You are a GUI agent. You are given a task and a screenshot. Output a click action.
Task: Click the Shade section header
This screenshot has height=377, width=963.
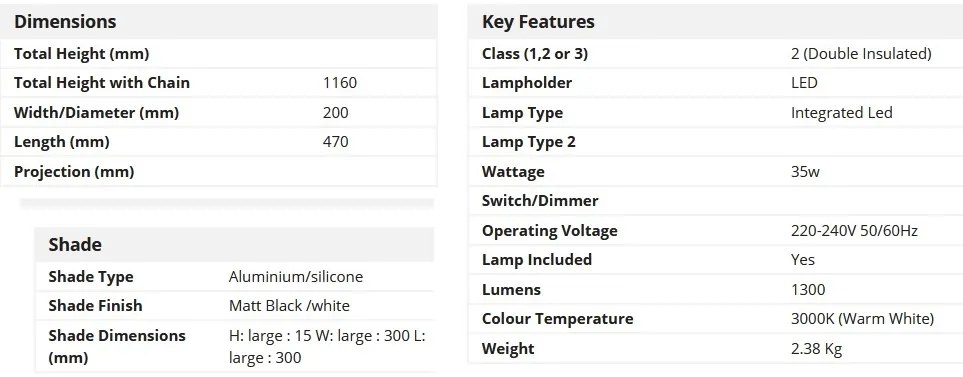(x=75, y=244)
